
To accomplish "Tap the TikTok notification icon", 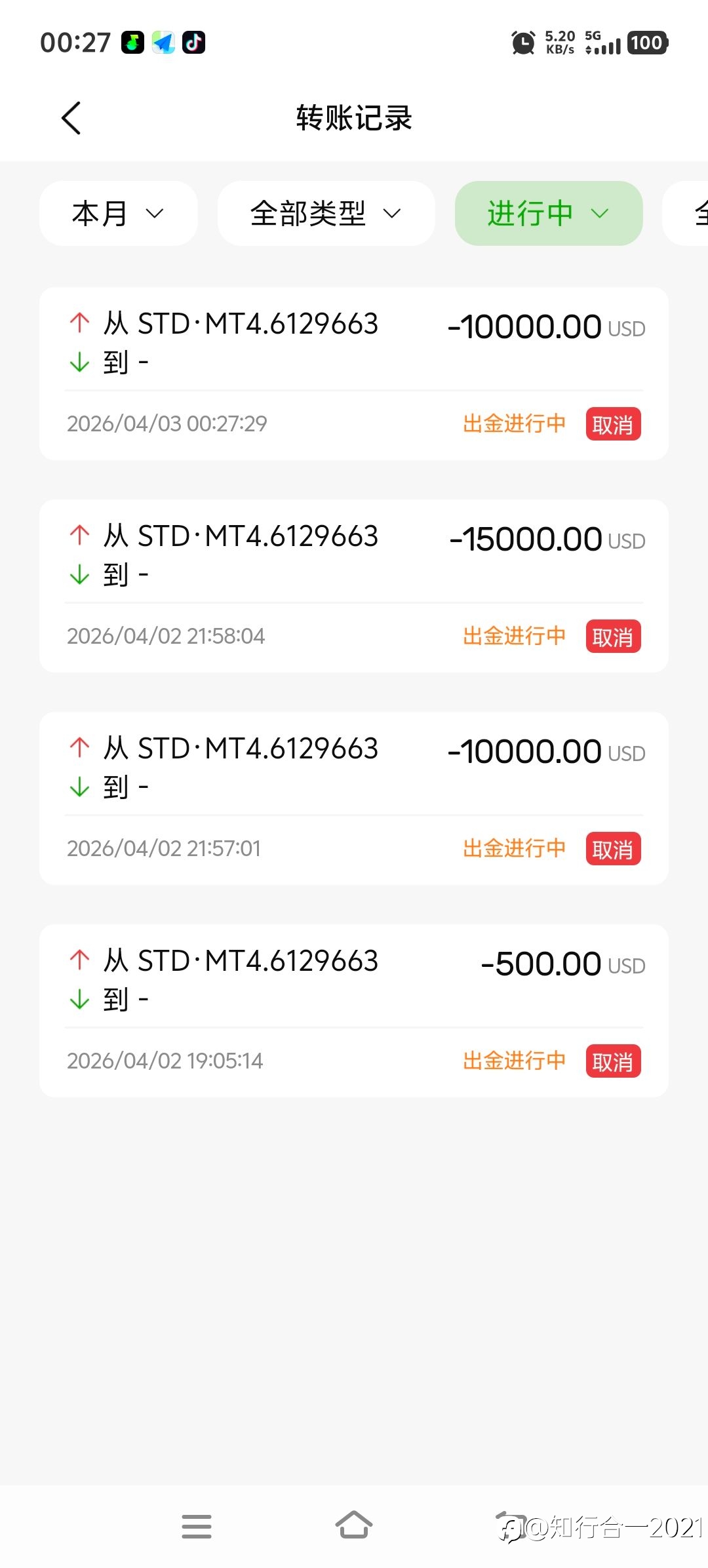I will 193,43.
